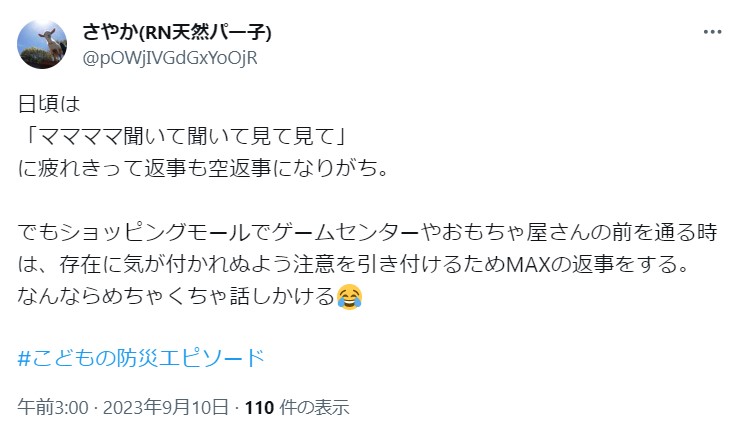Open the hashtag #こどもの防災エピソード
This screenshot has width=738, height=437.
pyautogui.click(x=141, y=358)
